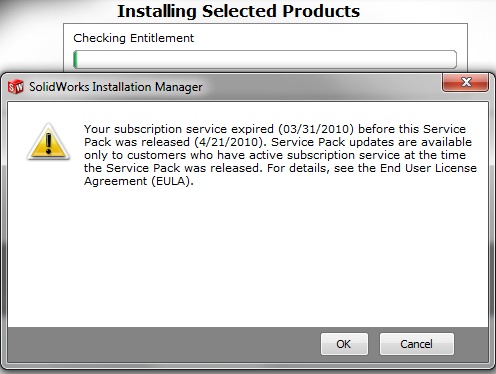Click the Checking Entitlement progress bar
The image size is (496, 374).
tap(265, 60)
